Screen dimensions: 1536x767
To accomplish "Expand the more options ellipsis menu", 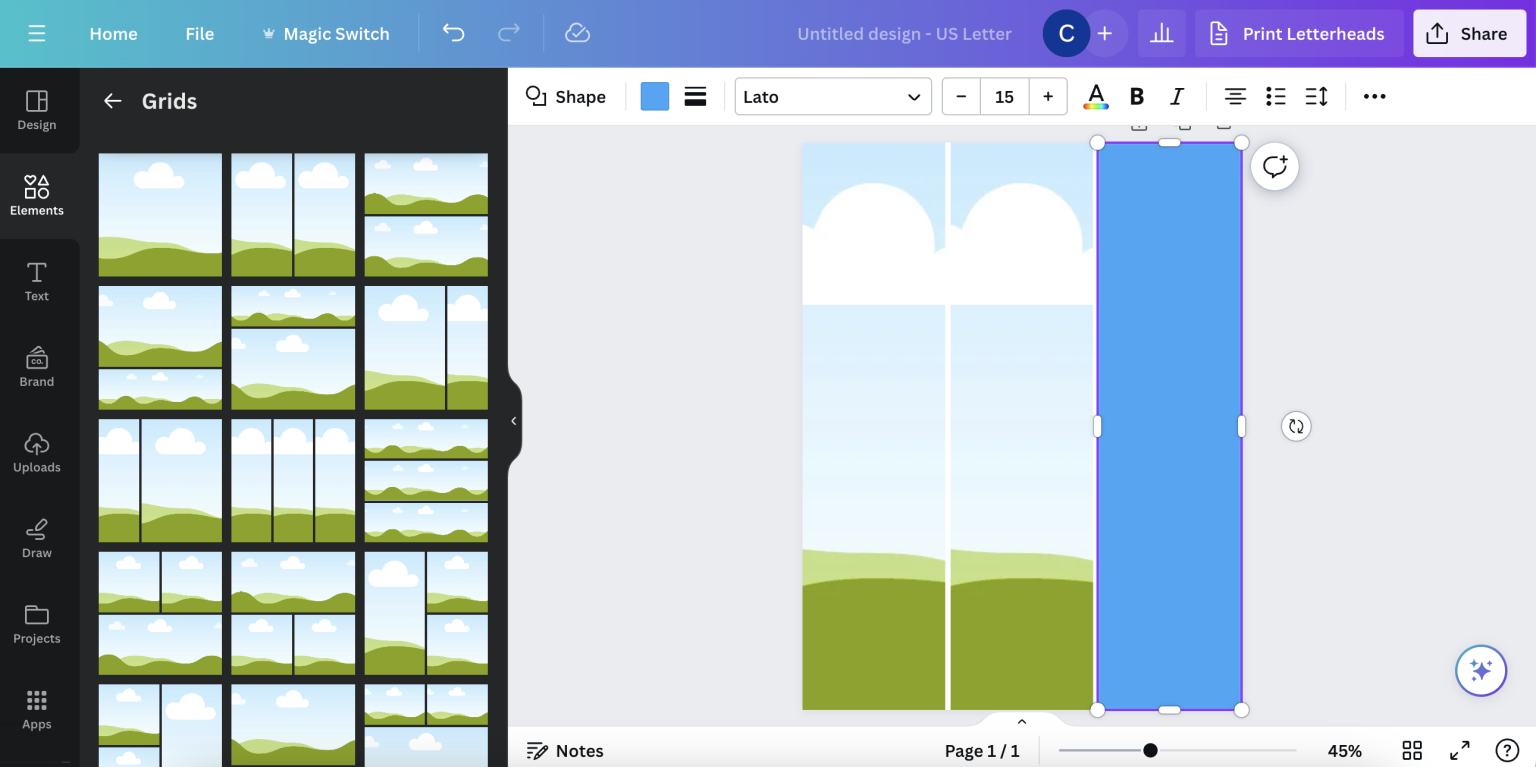I will [x=1374, y=97].
